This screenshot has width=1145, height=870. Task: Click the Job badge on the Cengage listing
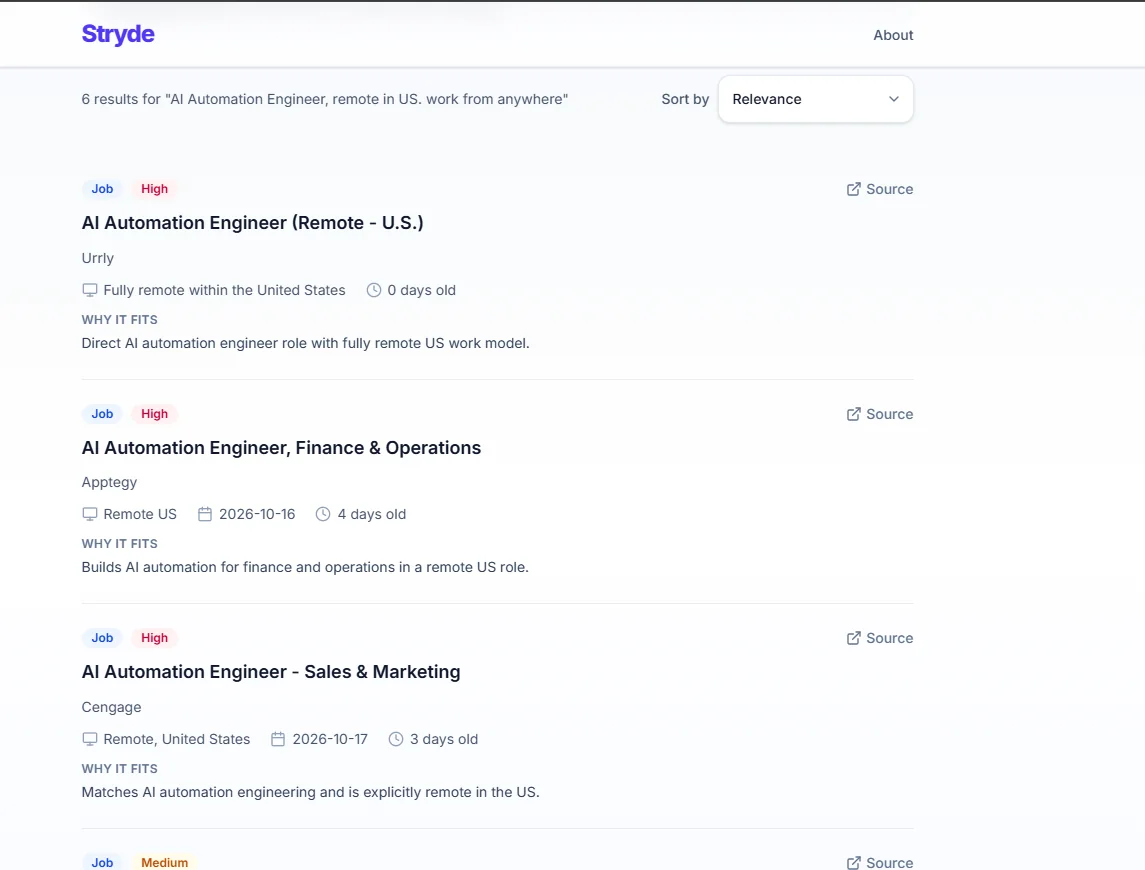point(102,638)
